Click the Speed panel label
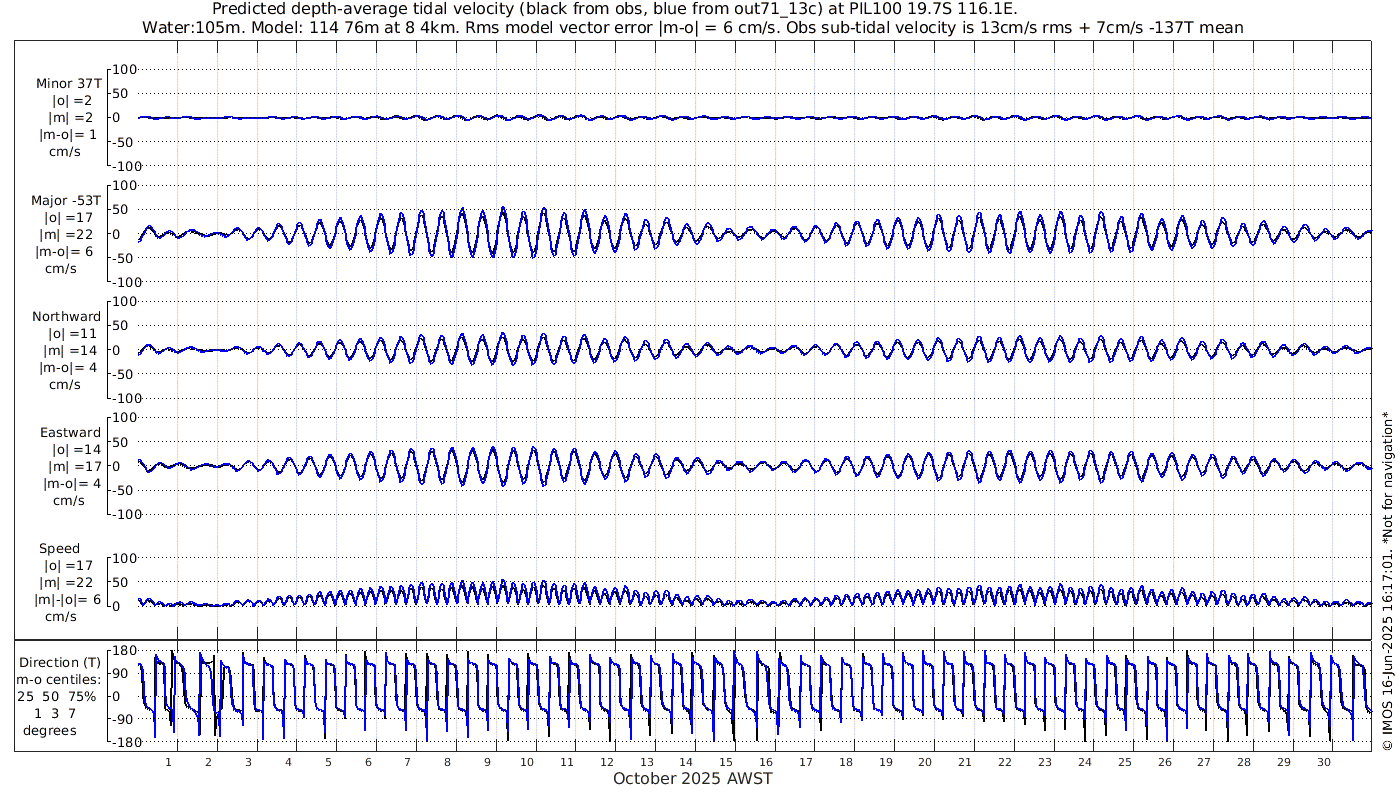This screenshot has height=800, width=1400. [59, 549]
